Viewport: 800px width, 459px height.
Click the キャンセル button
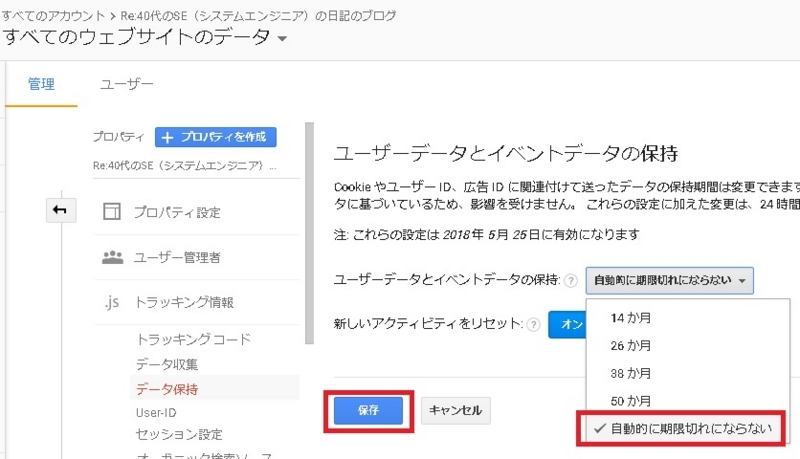[456, 411]
